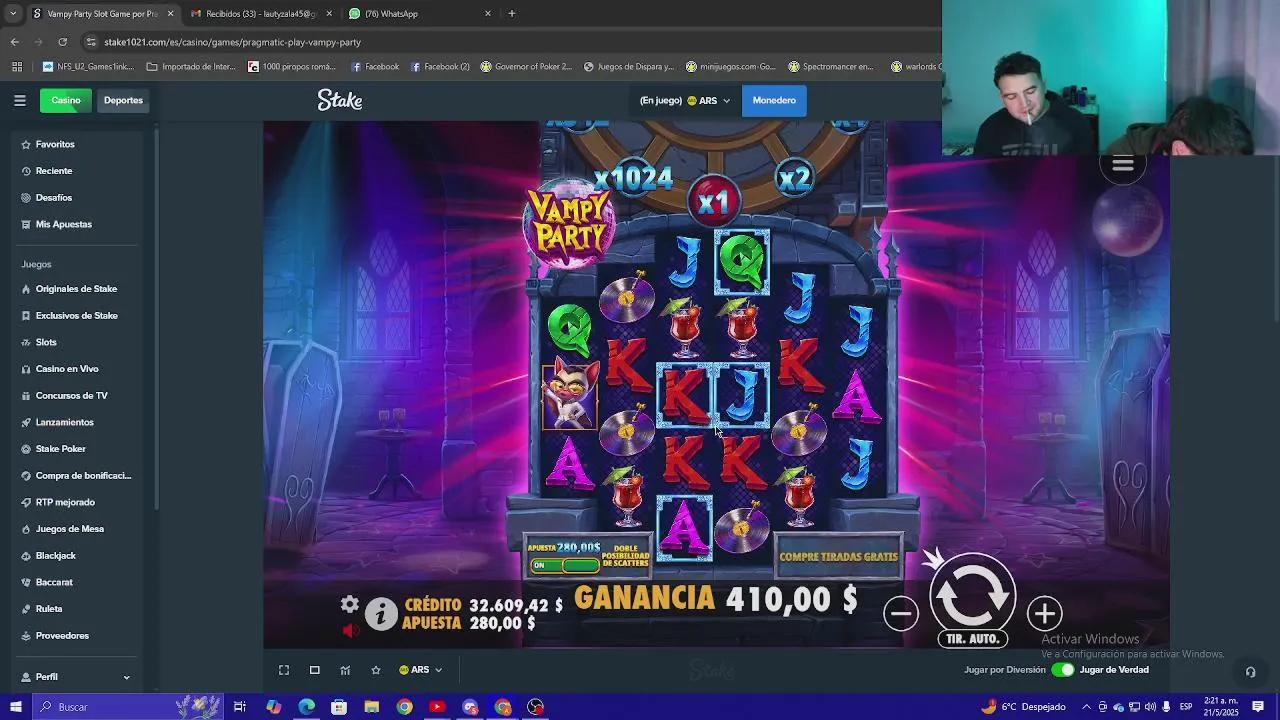
Task: Switch to the Casino section
Action: [x=66, y=100]
